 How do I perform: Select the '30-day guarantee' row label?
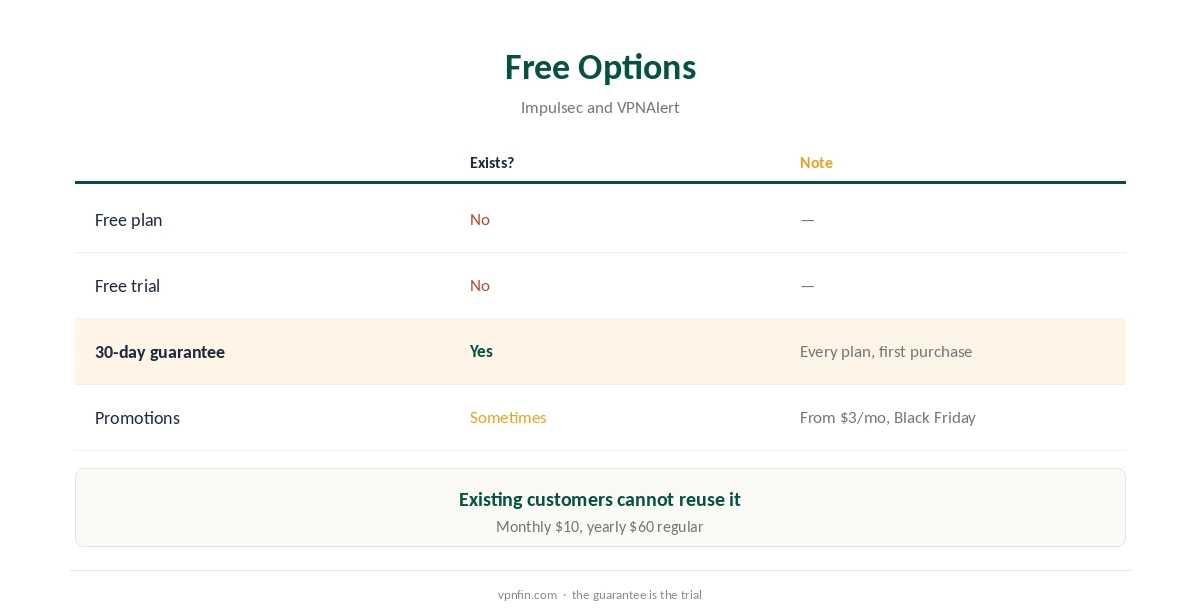(160, 352)
